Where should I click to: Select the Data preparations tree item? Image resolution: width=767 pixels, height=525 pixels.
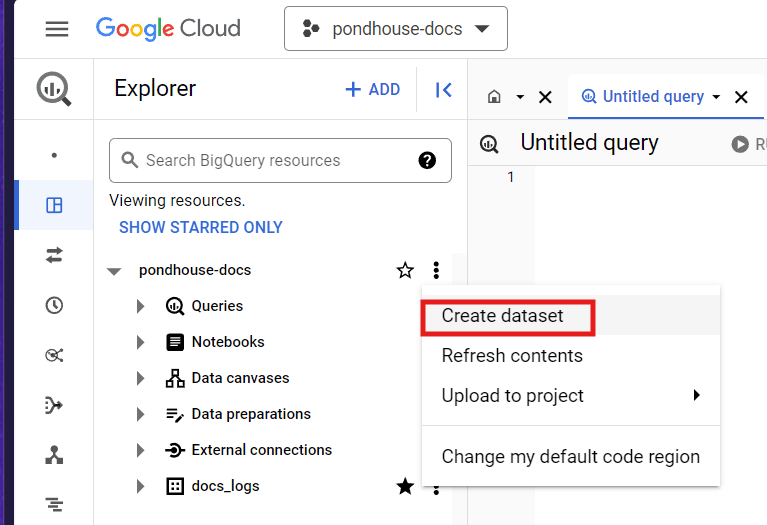tap(251, 414)
